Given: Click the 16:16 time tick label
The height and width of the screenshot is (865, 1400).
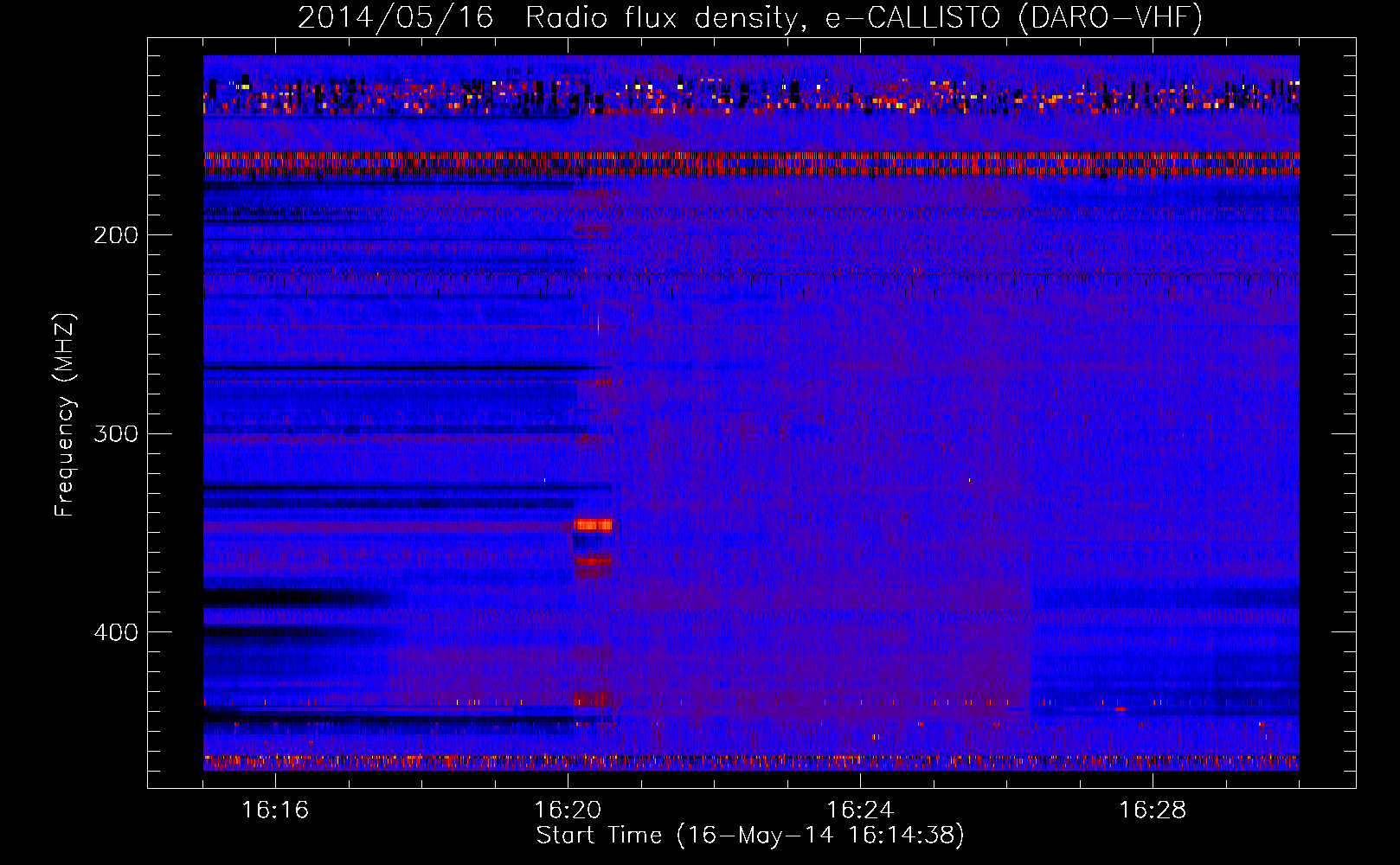Looking at the screenshot, I should click(x=275, y=811).
